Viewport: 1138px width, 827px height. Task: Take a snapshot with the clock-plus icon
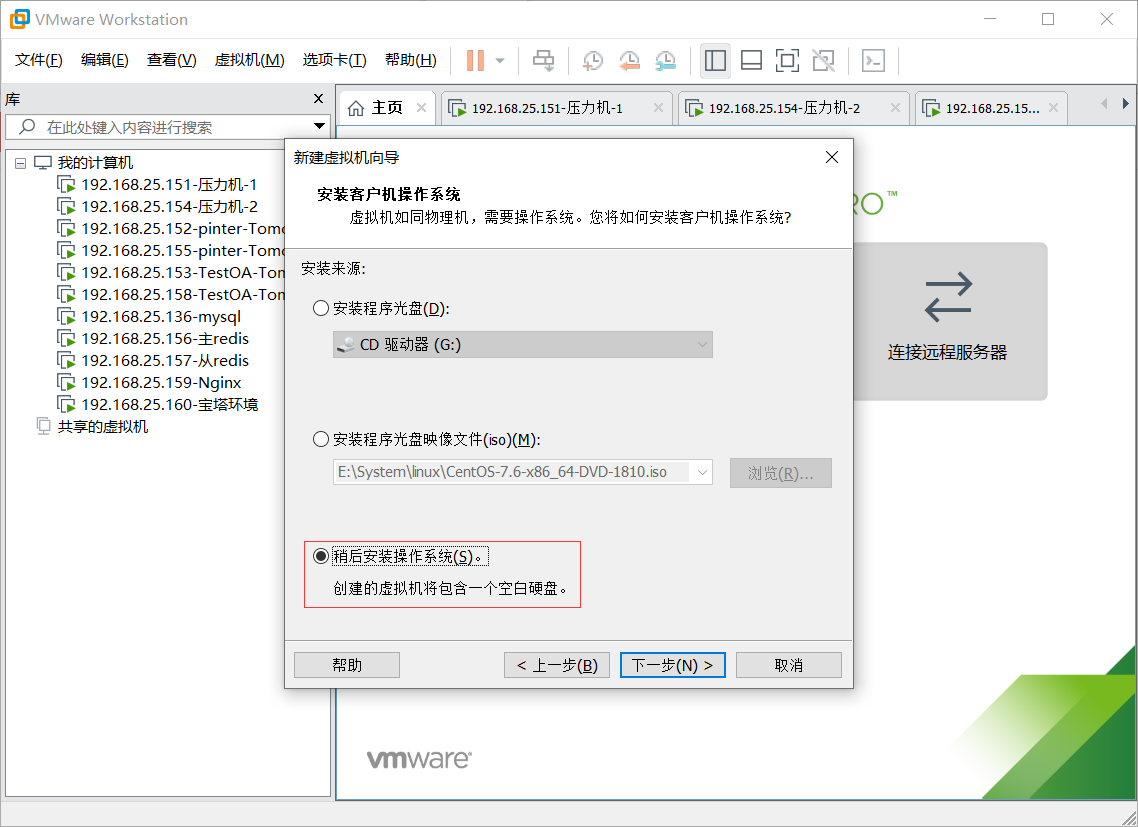click(x=593, y=60)
